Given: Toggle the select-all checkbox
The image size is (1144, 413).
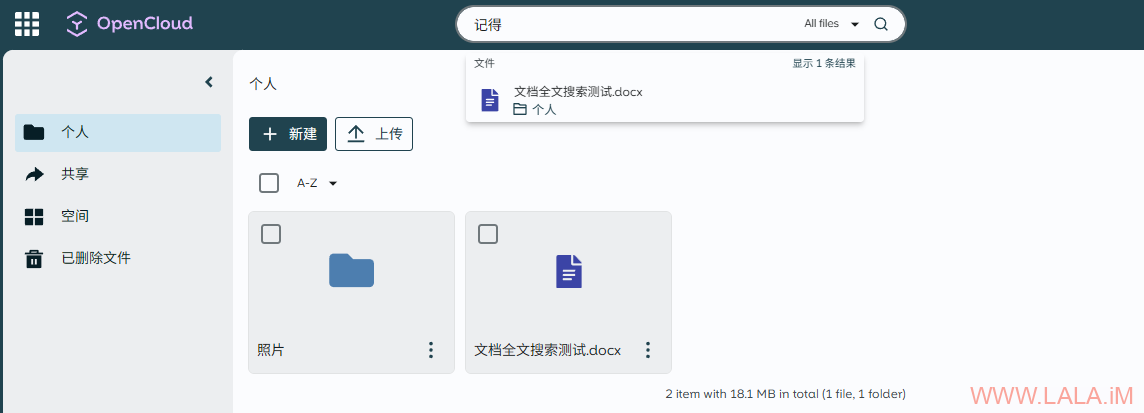Looking at the screenshot, I should tap(269, 183).
